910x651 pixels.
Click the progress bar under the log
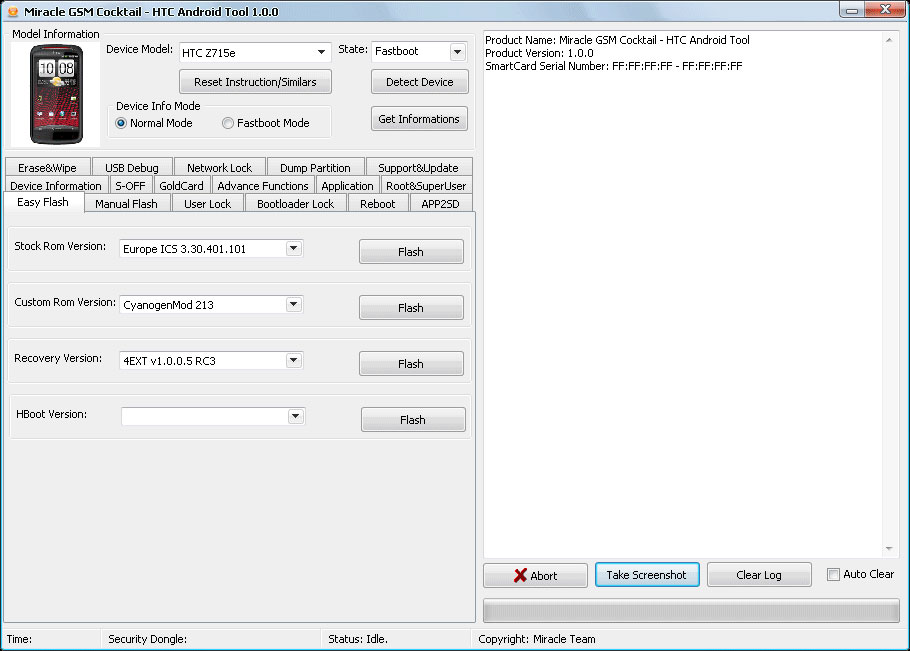[691, 611]
